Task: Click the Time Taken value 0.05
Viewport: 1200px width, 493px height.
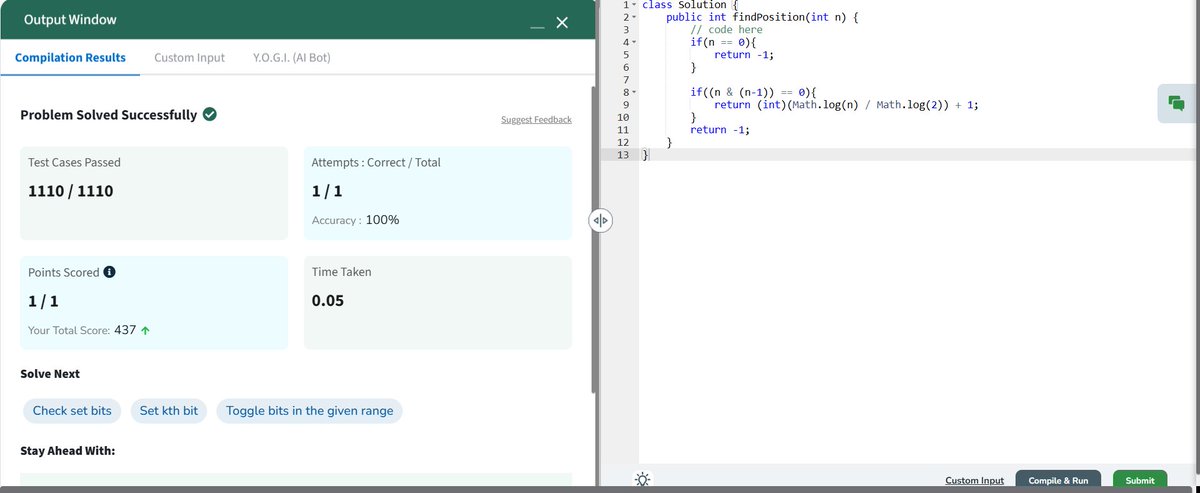Action: click(x=328, y=300)
